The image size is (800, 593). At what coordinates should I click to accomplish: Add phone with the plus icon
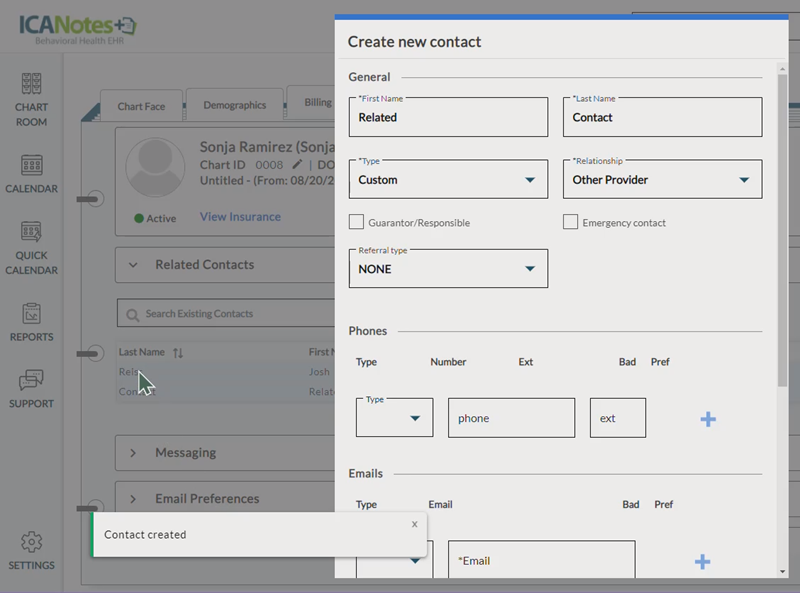(708, 419)
